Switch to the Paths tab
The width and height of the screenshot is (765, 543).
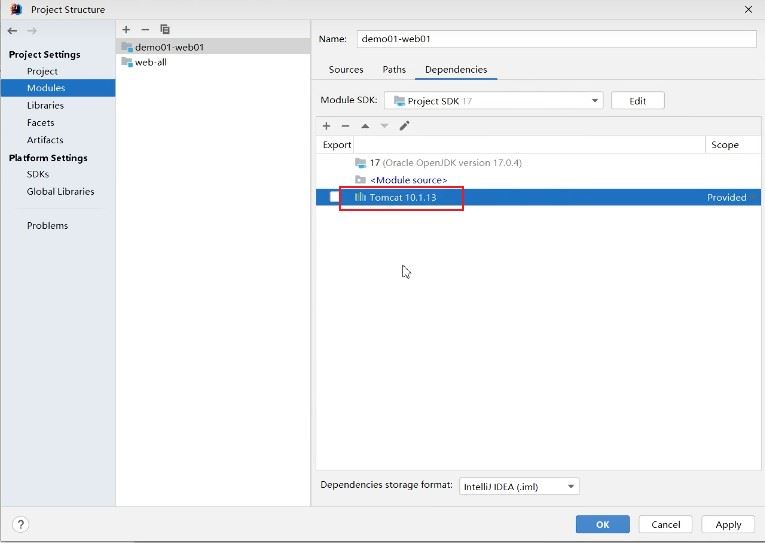coord(394,70)
